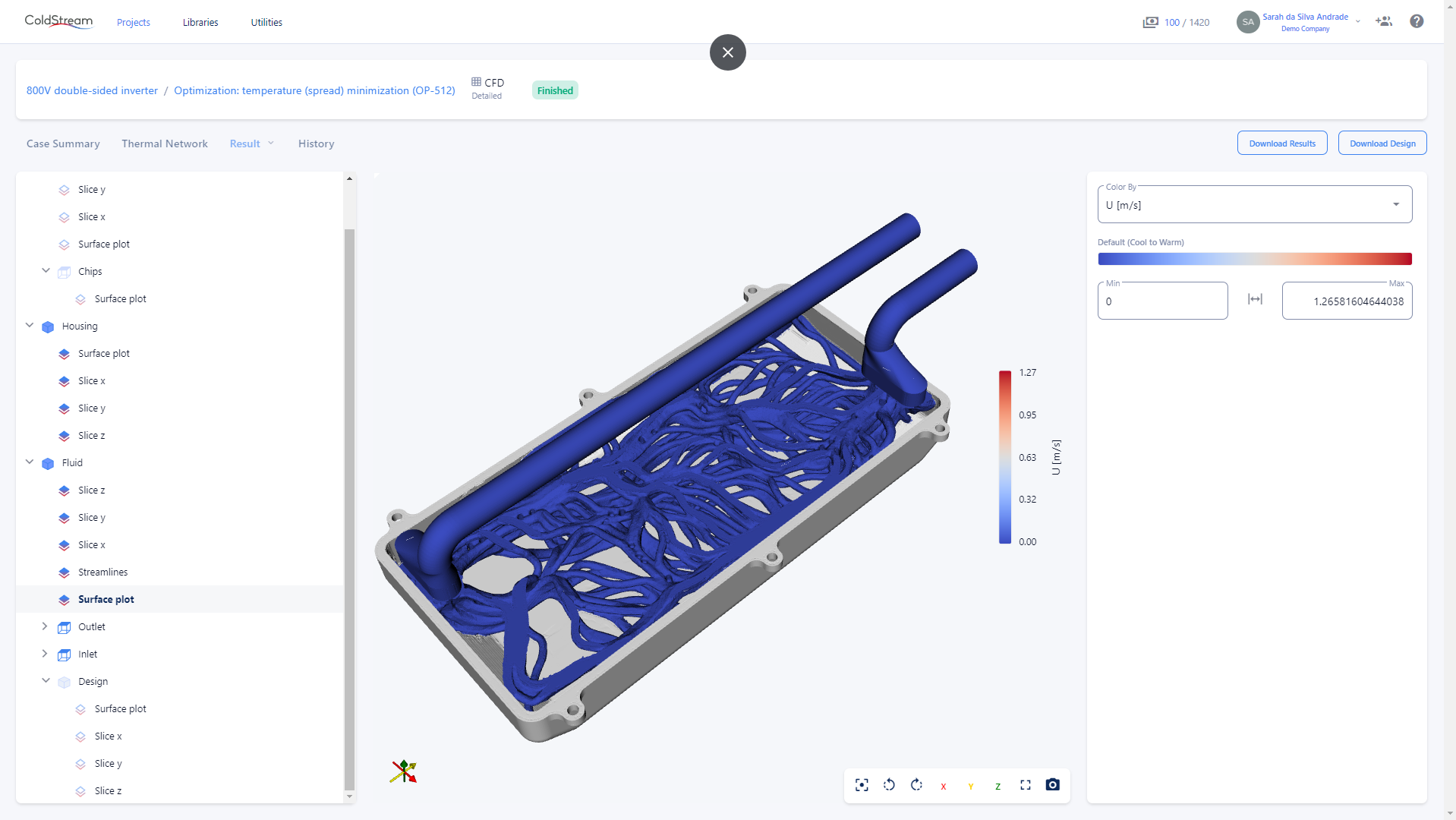Align the view to the yellow Y axis
Viewport: 1456px width, 820px height.
pos(971,787)
